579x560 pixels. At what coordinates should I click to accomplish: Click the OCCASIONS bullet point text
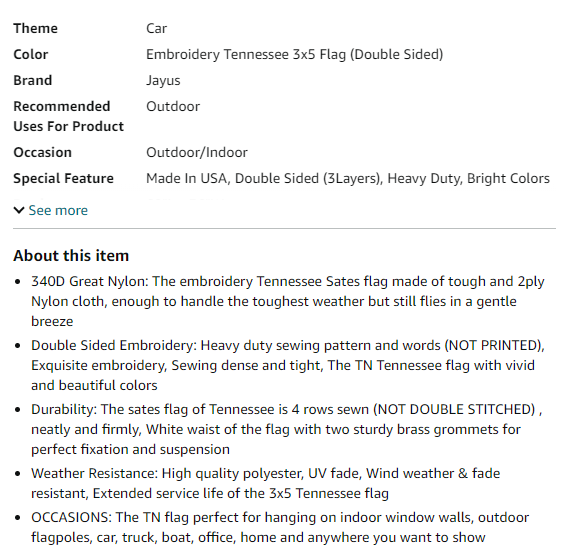(280, 527)
